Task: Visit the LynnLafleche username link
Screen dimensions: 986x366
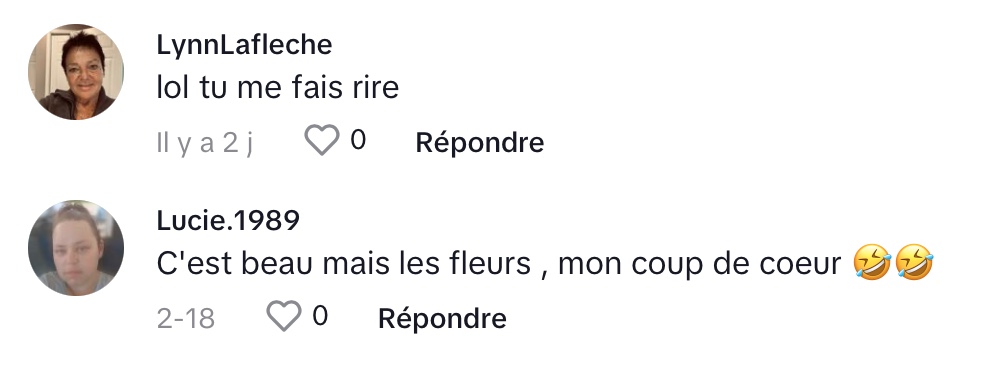Action: pos(244,45)
